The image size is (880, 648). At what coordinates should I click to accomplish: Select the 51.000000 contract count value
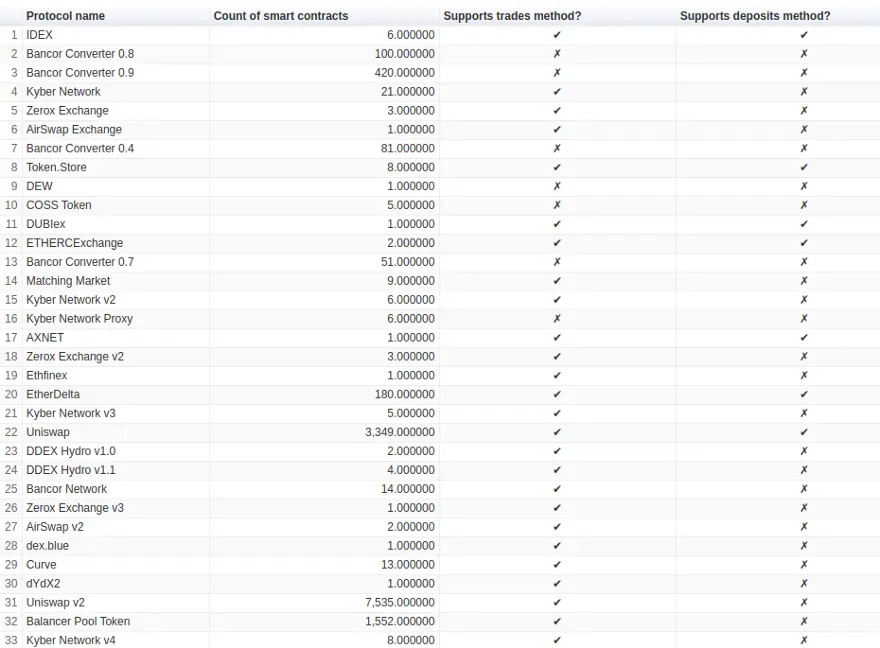[x=407, y=262]
